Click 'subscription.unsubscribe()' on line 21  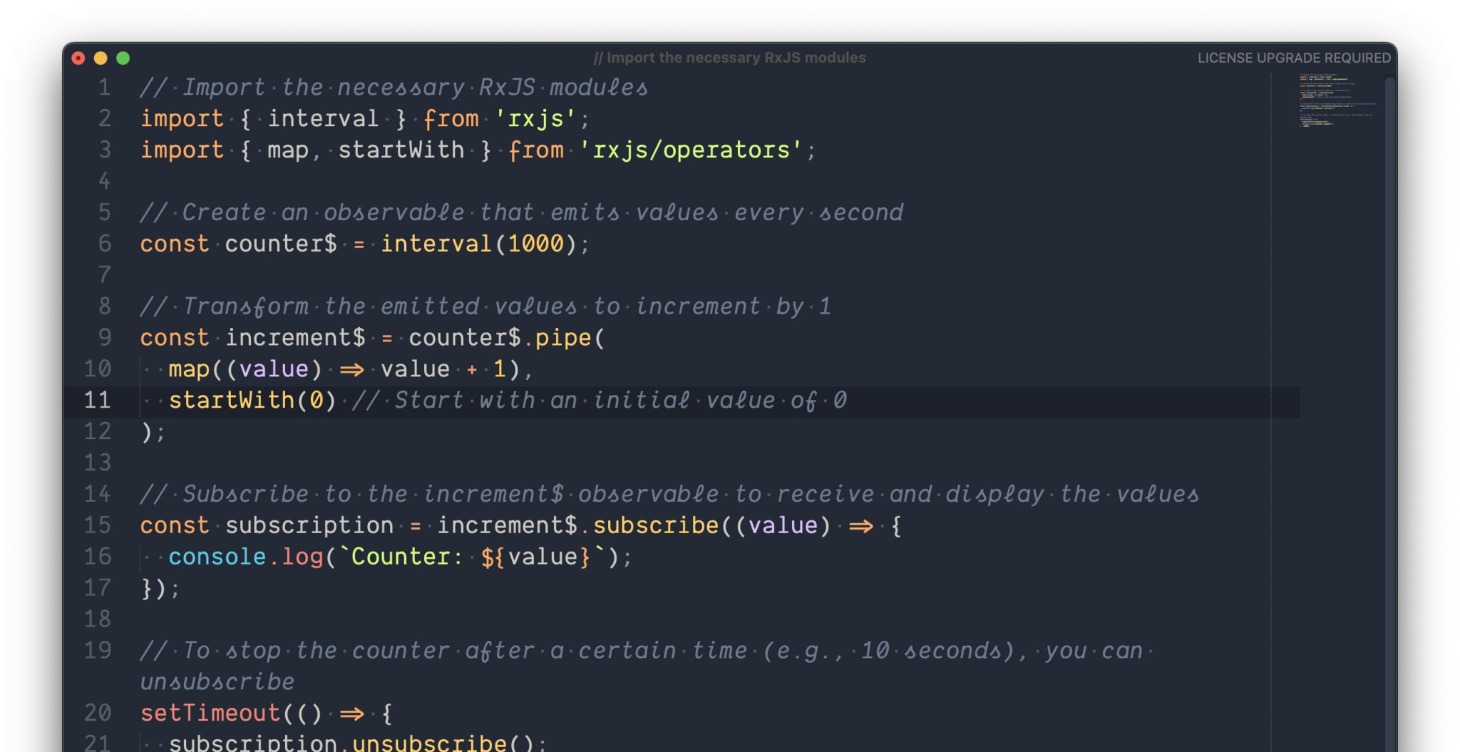point(360,744)
